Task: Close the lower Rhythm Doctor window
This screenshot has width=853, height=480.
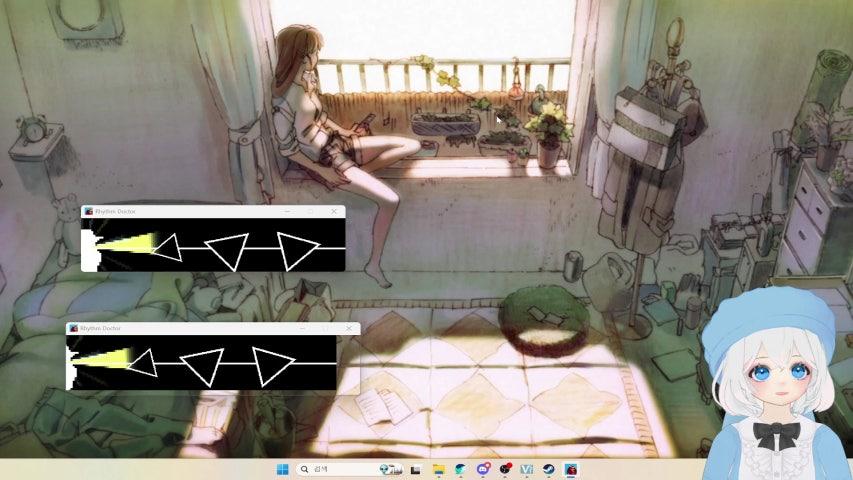Action: pyautogui.click(x=349, y=328)
